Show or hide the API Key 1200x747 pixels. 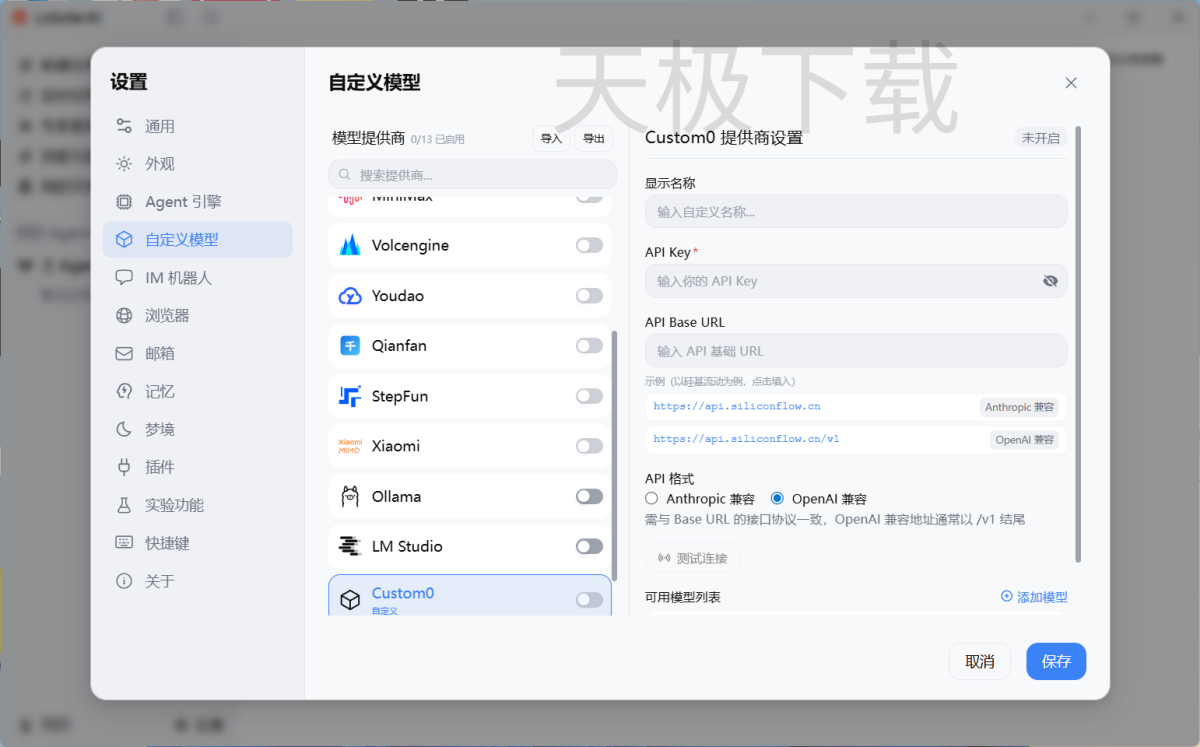point(1050,281)
